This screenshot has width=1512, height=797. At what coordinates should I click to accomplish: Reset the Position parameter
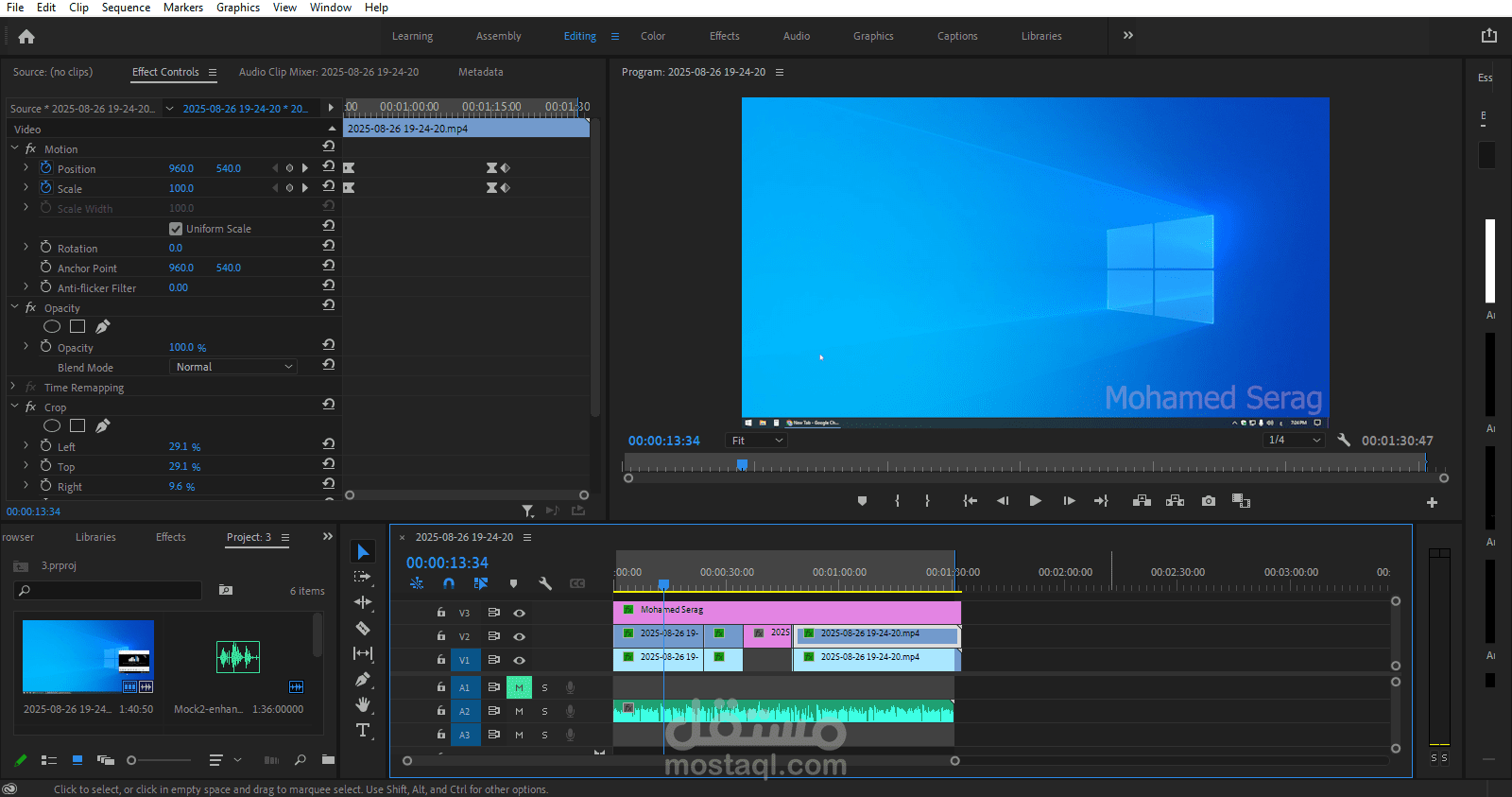[x=329, y=166]
